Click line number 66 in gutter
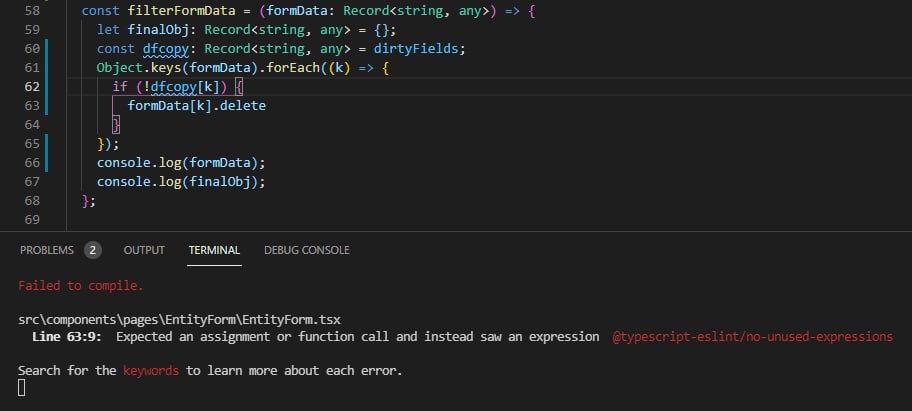The image size is (912, 411). click(33, 163)
